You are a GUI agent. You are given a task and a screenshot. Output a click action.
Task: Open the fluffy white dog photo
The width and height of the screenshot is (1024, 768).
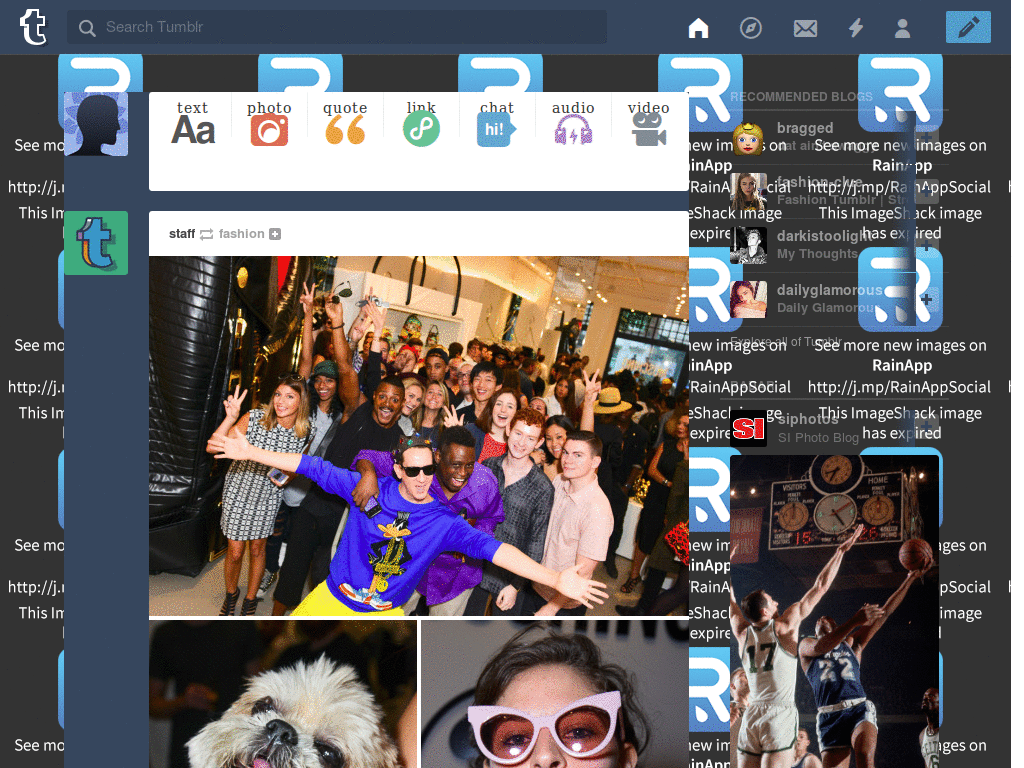pos(283,694)
